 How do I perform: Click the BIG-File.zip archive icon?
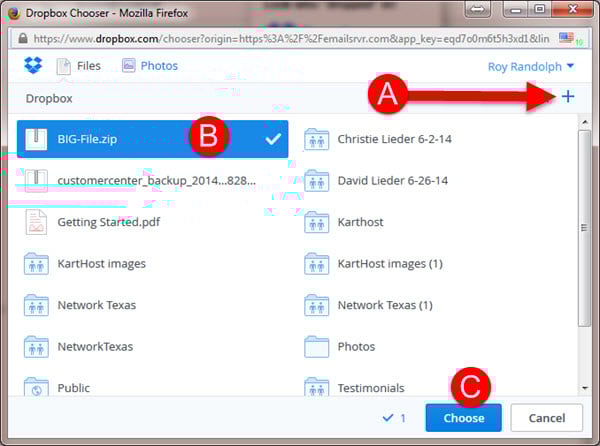[x=36, y=139]
